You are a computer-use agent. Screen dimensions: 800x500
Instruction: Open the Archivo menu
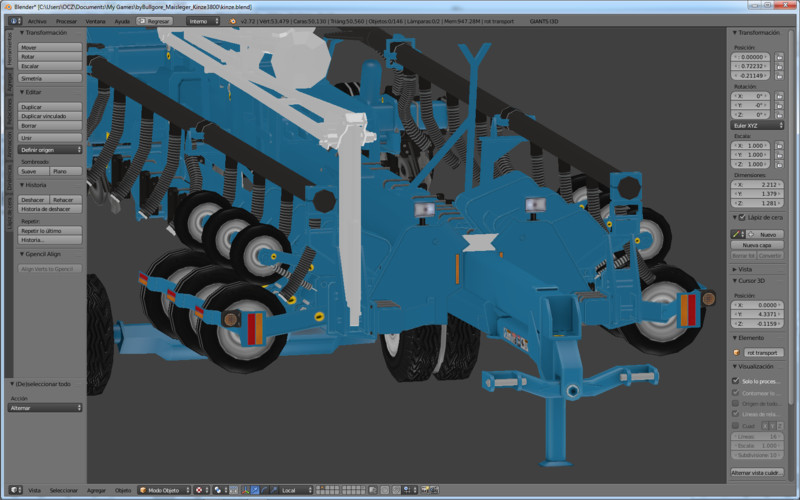click(x=37, y=20)
